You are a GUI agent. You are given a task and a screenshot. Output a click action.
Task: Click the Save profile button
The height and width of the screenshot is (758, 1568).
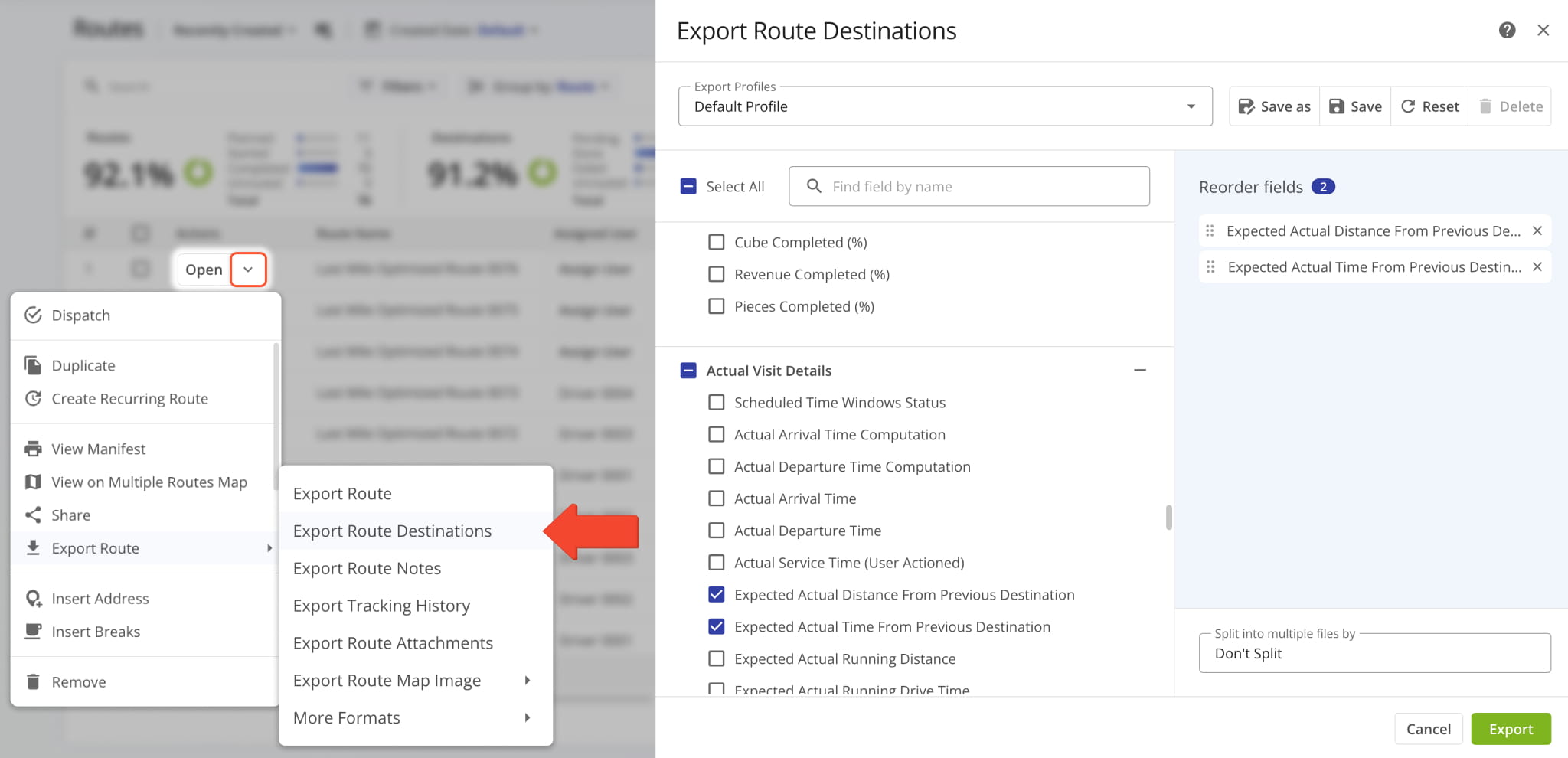pos(1355,106)
